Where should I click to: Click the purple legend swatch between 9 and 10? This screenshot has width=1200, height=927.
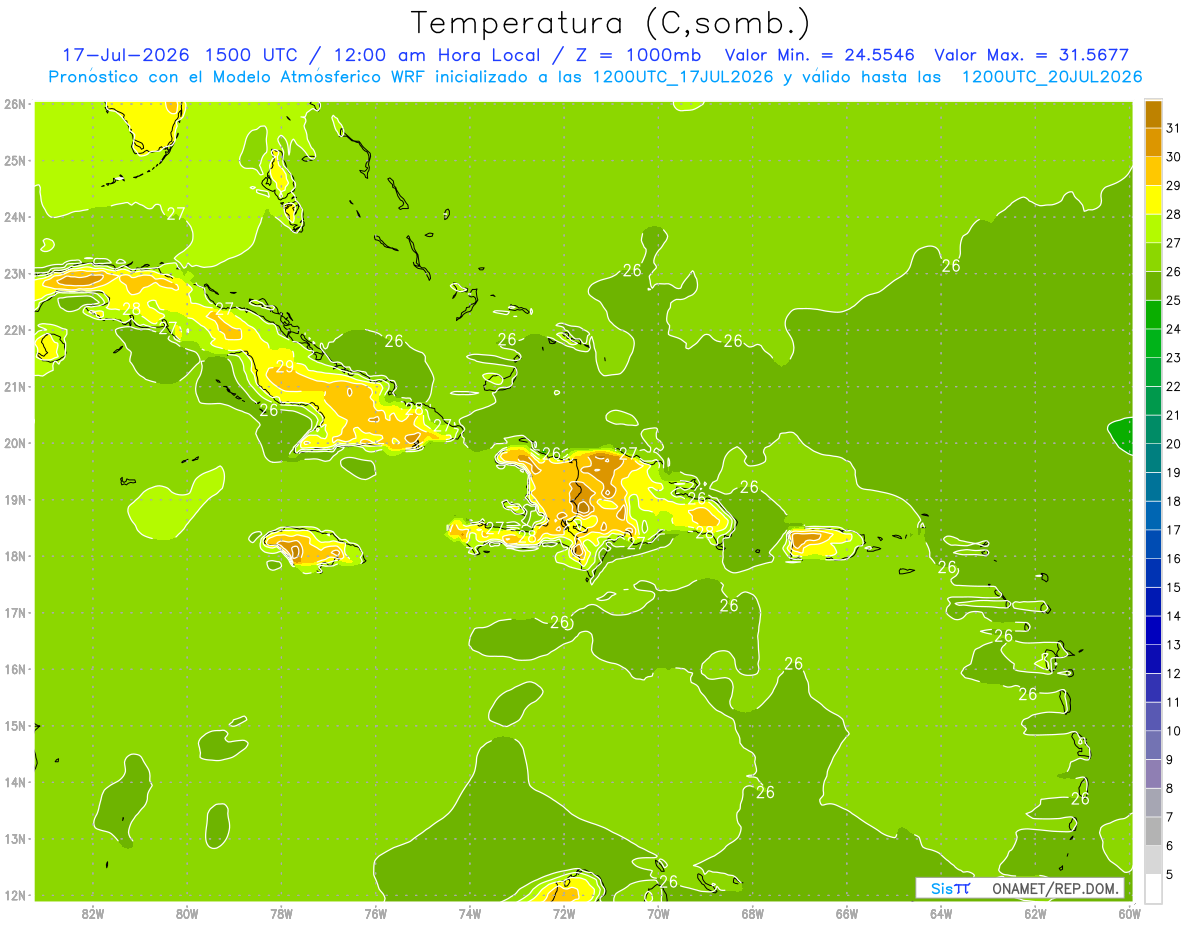tap(1153, 745)
